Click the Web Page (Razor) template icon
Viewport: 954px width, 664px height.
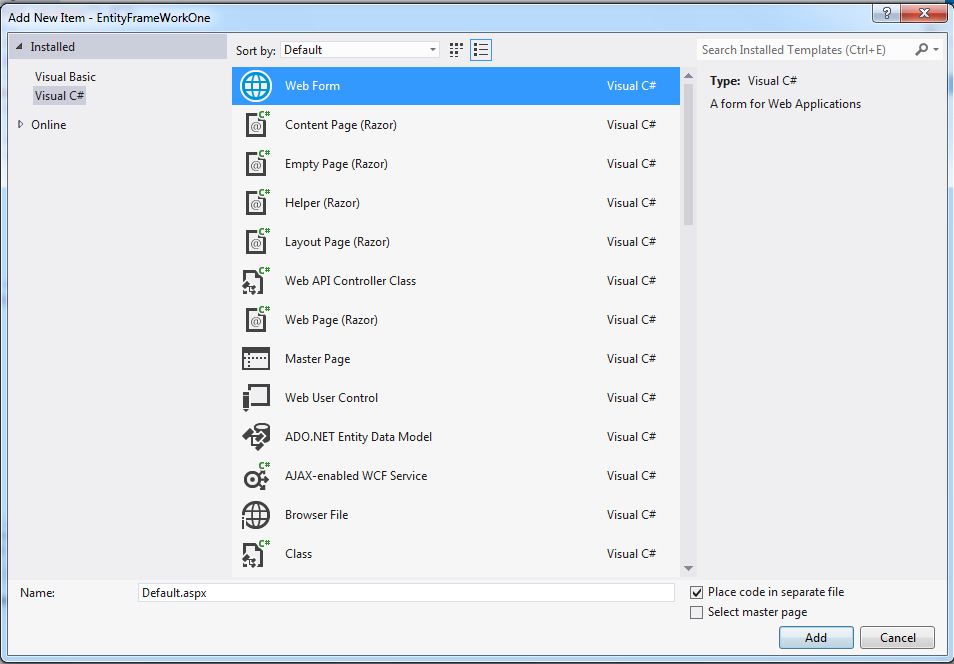(256, 320)
